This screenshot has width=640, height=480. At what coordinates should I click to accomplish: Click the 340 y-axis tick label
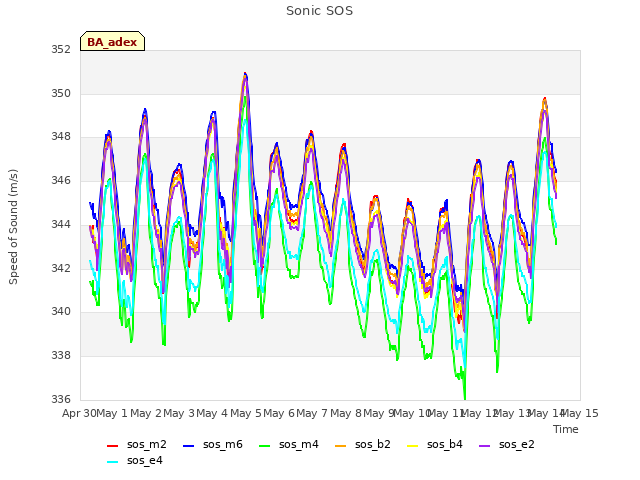[x=60, y=312]
